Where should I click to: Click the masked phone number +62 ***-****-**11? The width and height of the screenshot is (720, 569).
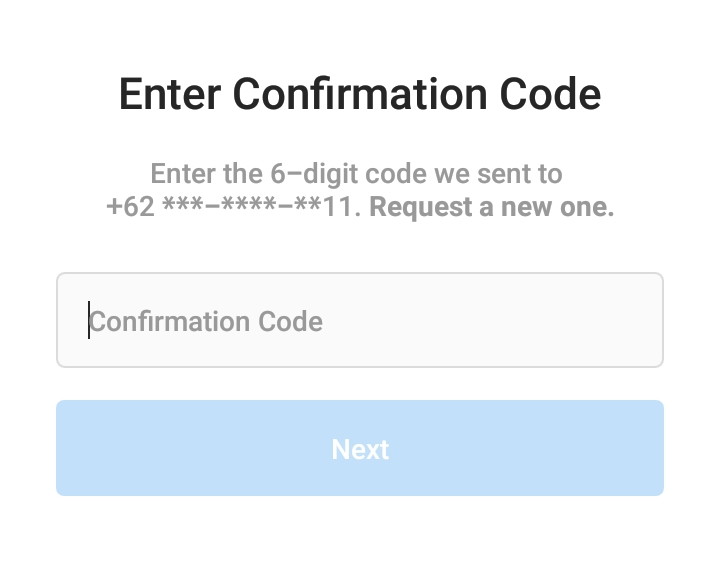(238, 208)
